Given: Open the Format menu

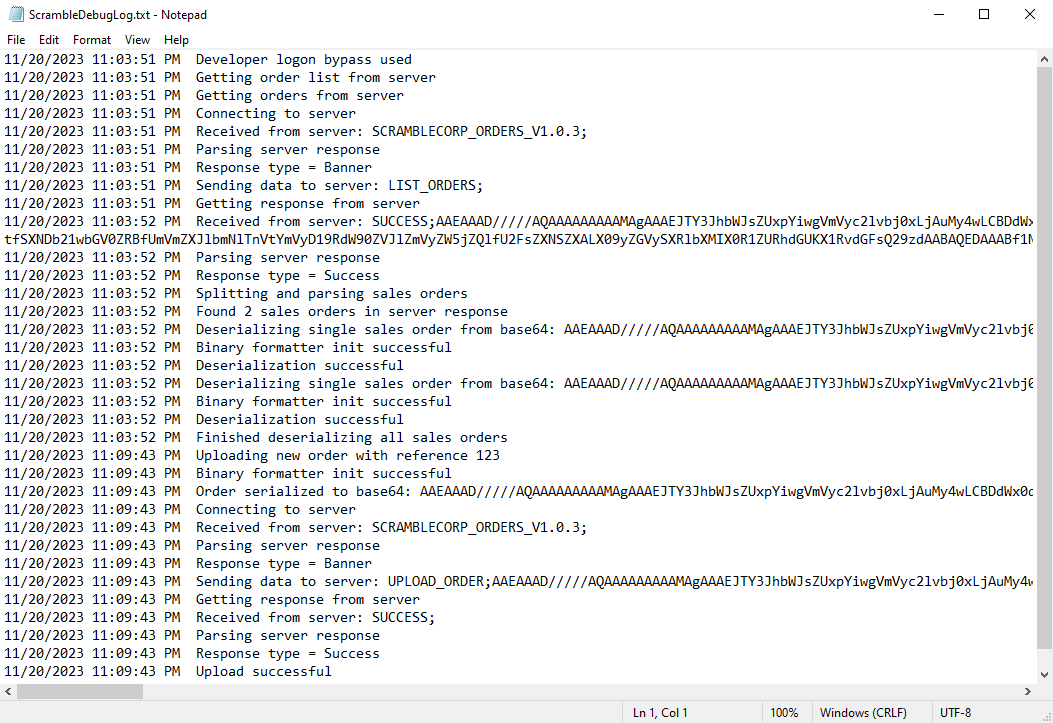Looking at the screenshot, I should [x=92, y=40].
